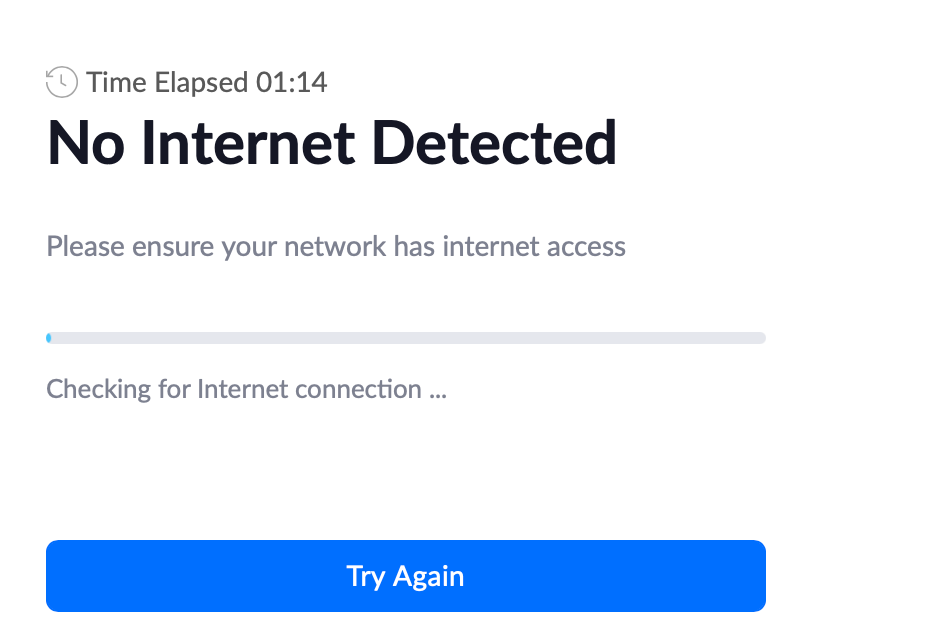This screenshot has width=930, height=640.
Task: Click the word "No" in the heading
Action: tap(84, 143)
